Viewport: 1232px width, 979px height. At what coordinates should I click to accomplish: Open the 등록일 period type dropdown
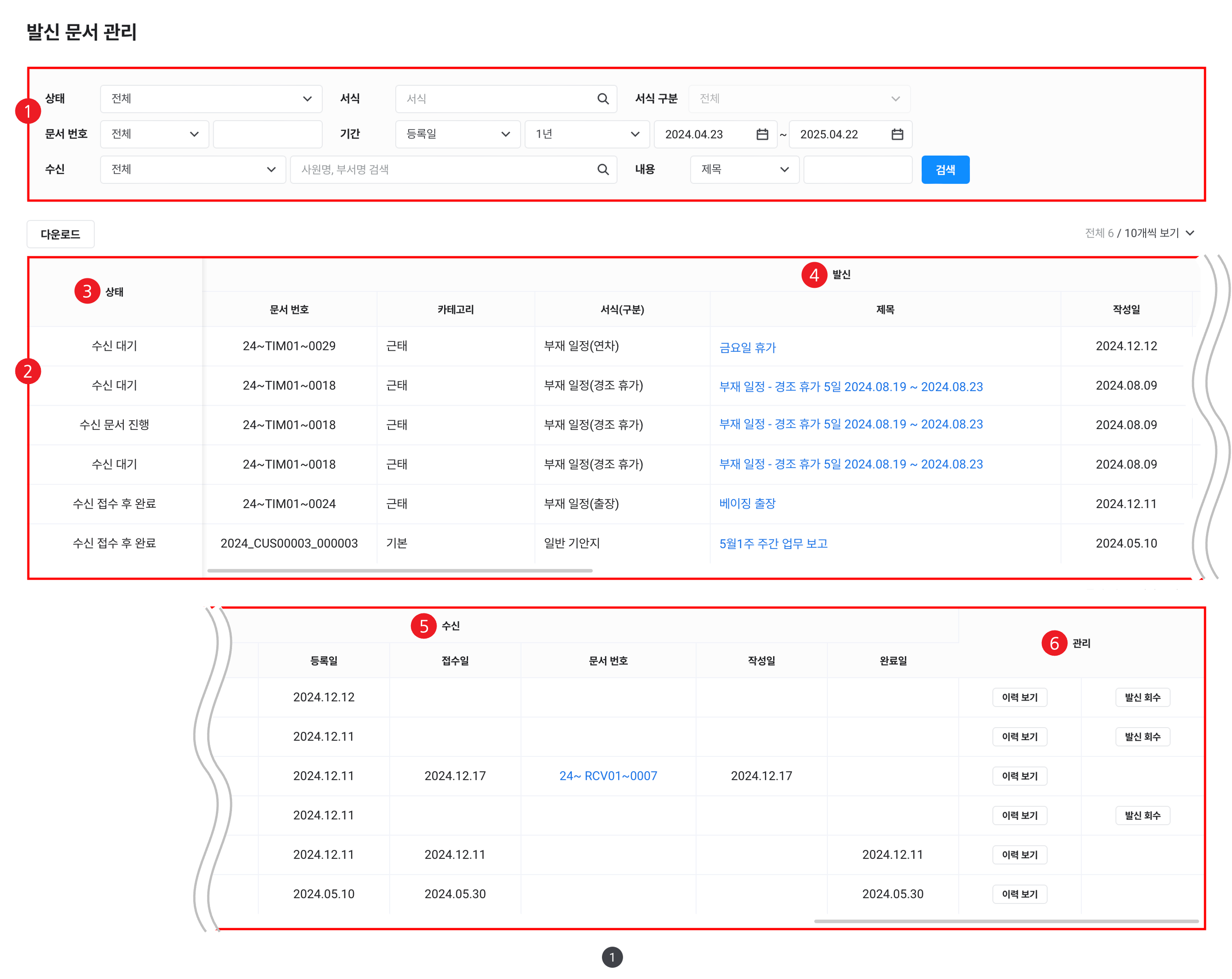click(457, 134)
